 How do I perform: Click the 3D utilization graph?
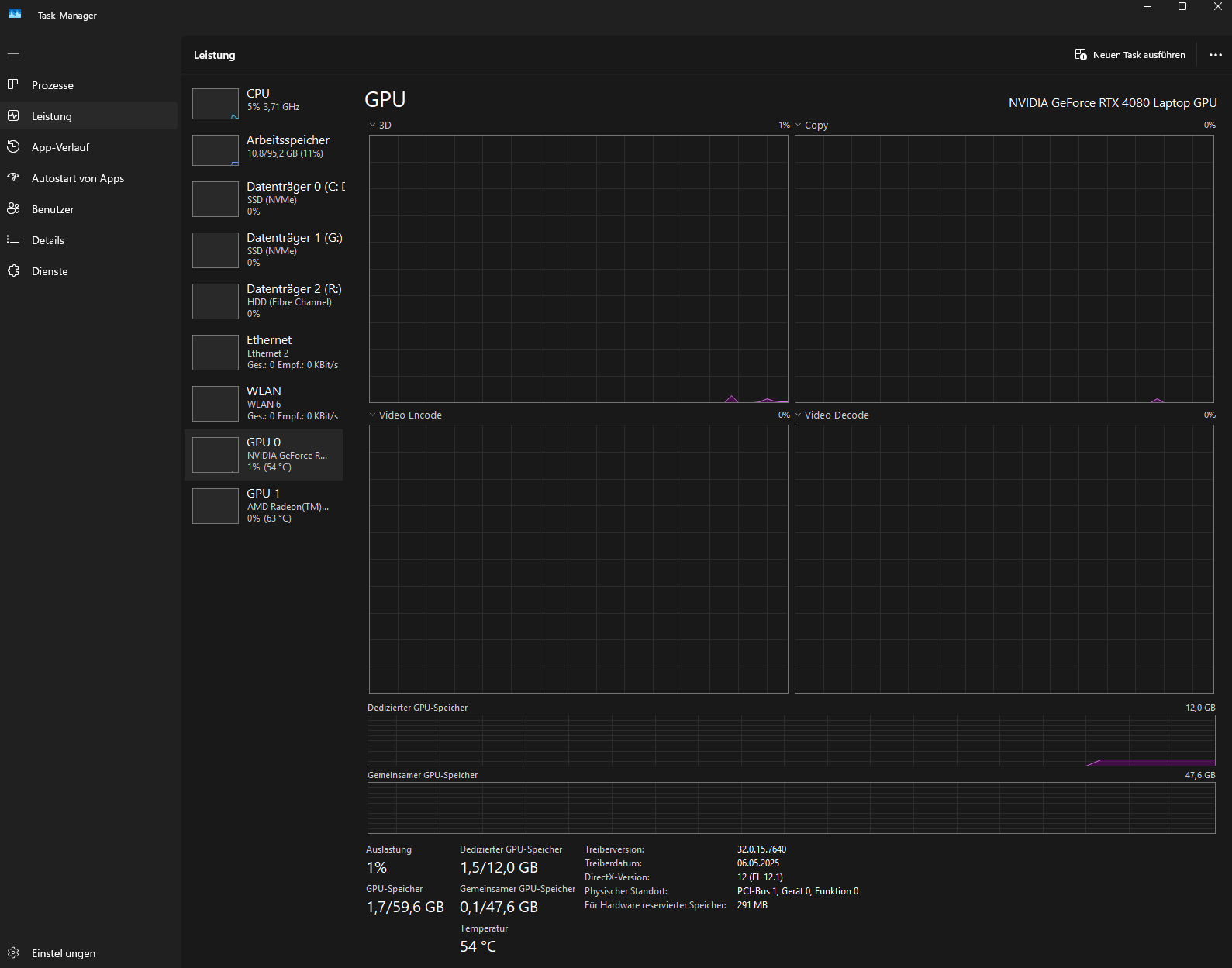(578, 269)
